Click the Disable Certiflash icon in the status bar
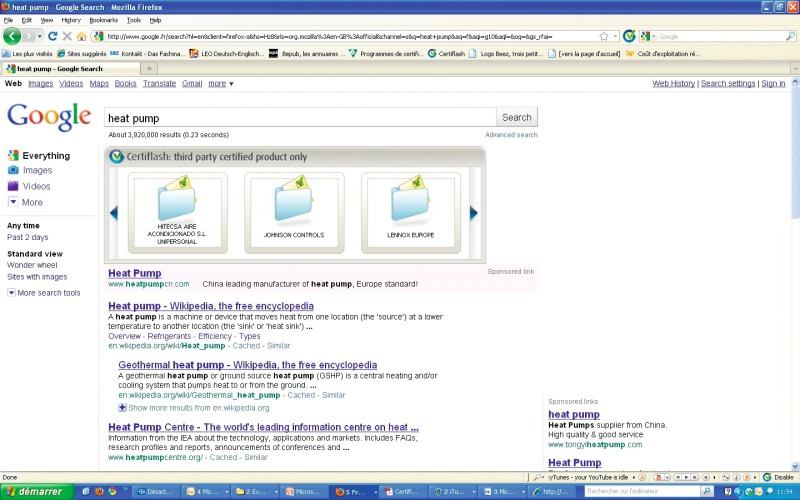The height and width of the screenshot is (500, 800). 767,477
